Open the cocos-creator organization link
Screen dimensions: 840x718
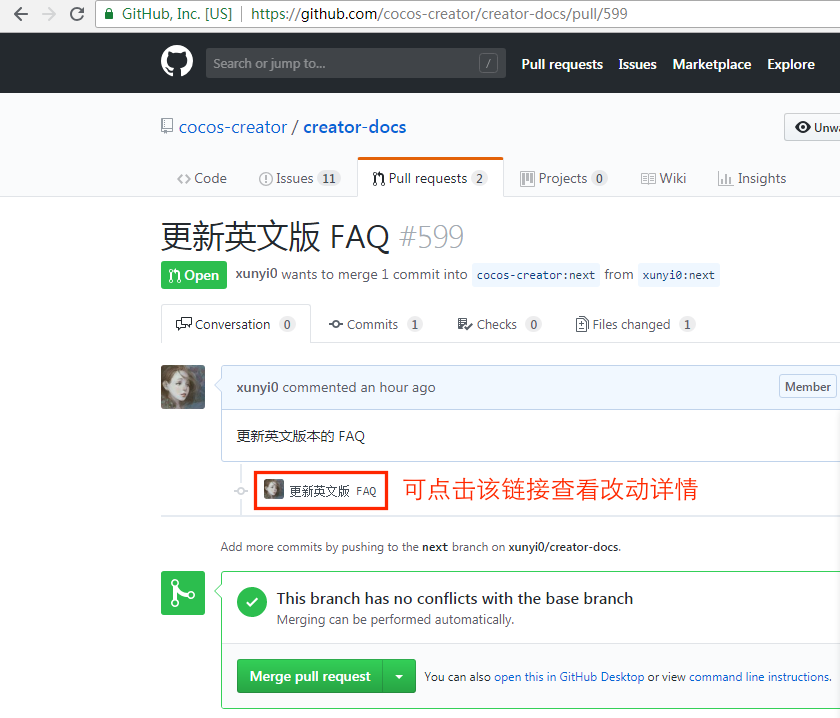(232, 127)
